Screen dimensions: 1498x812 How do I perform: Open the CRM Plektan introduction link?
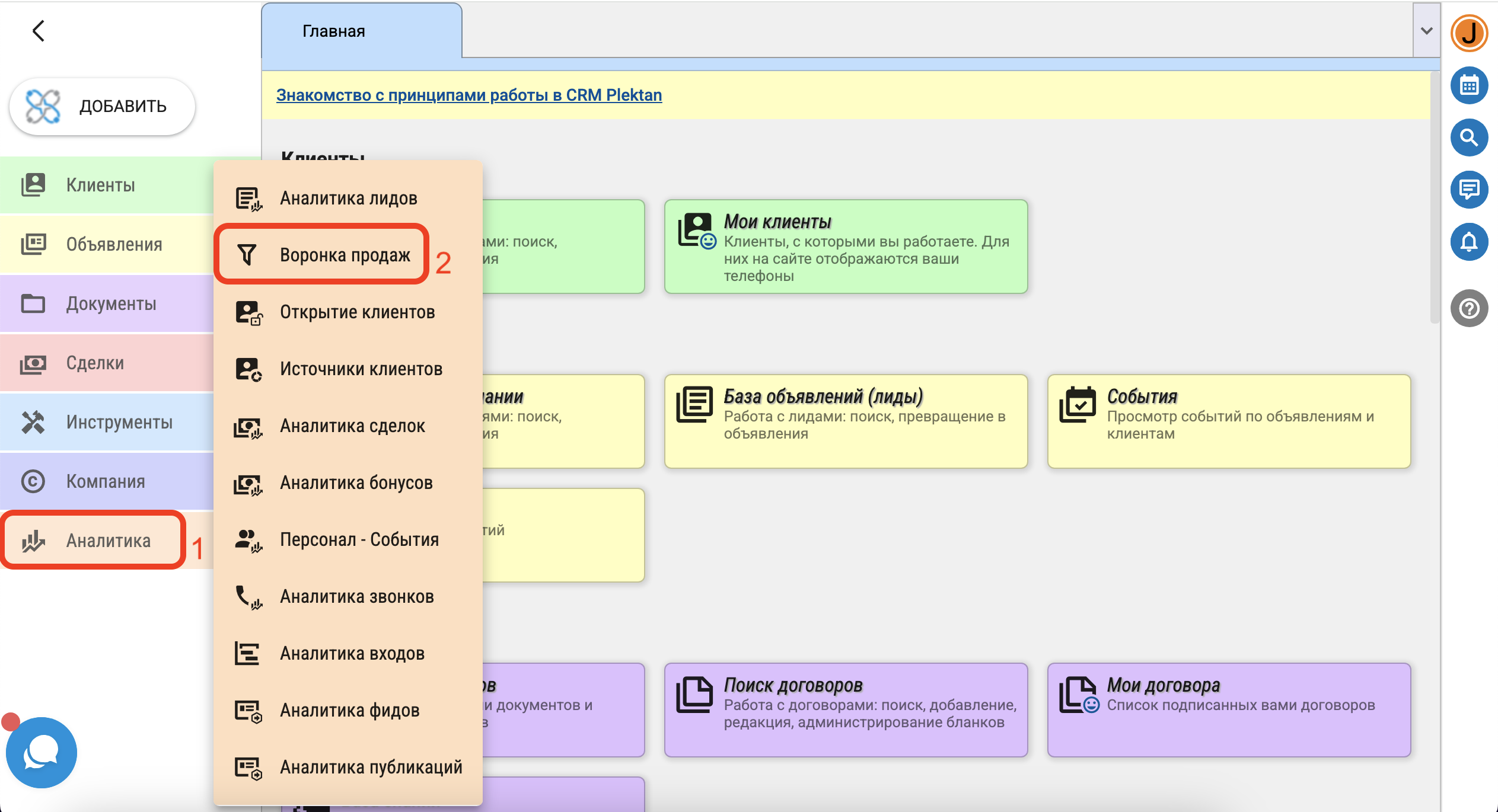pyautogui.click(x=468, y=95)
